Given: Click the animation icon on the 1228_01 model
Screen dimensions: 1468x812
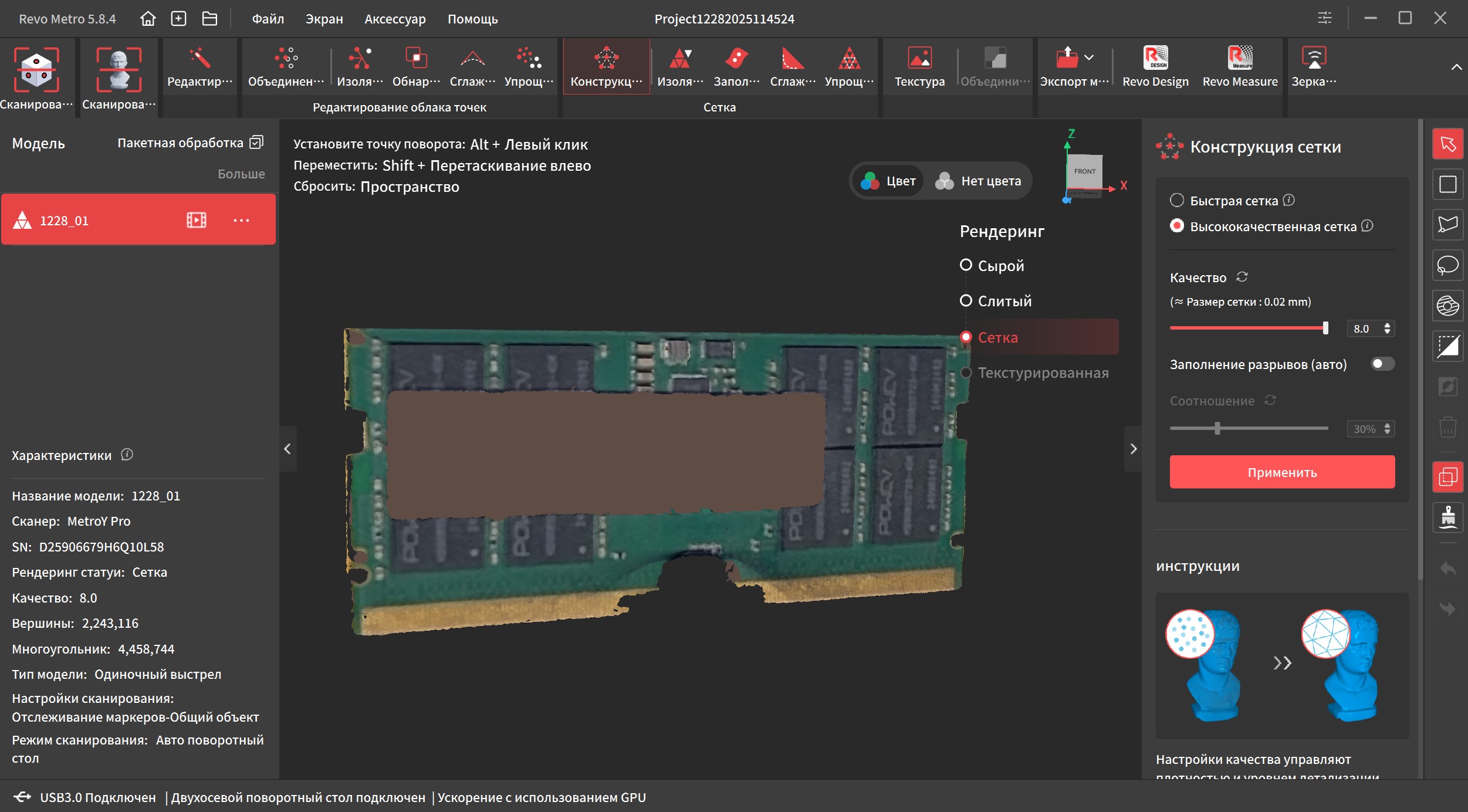Looking at the screenshot, I should pyautogui.click(x=196, y=220).
